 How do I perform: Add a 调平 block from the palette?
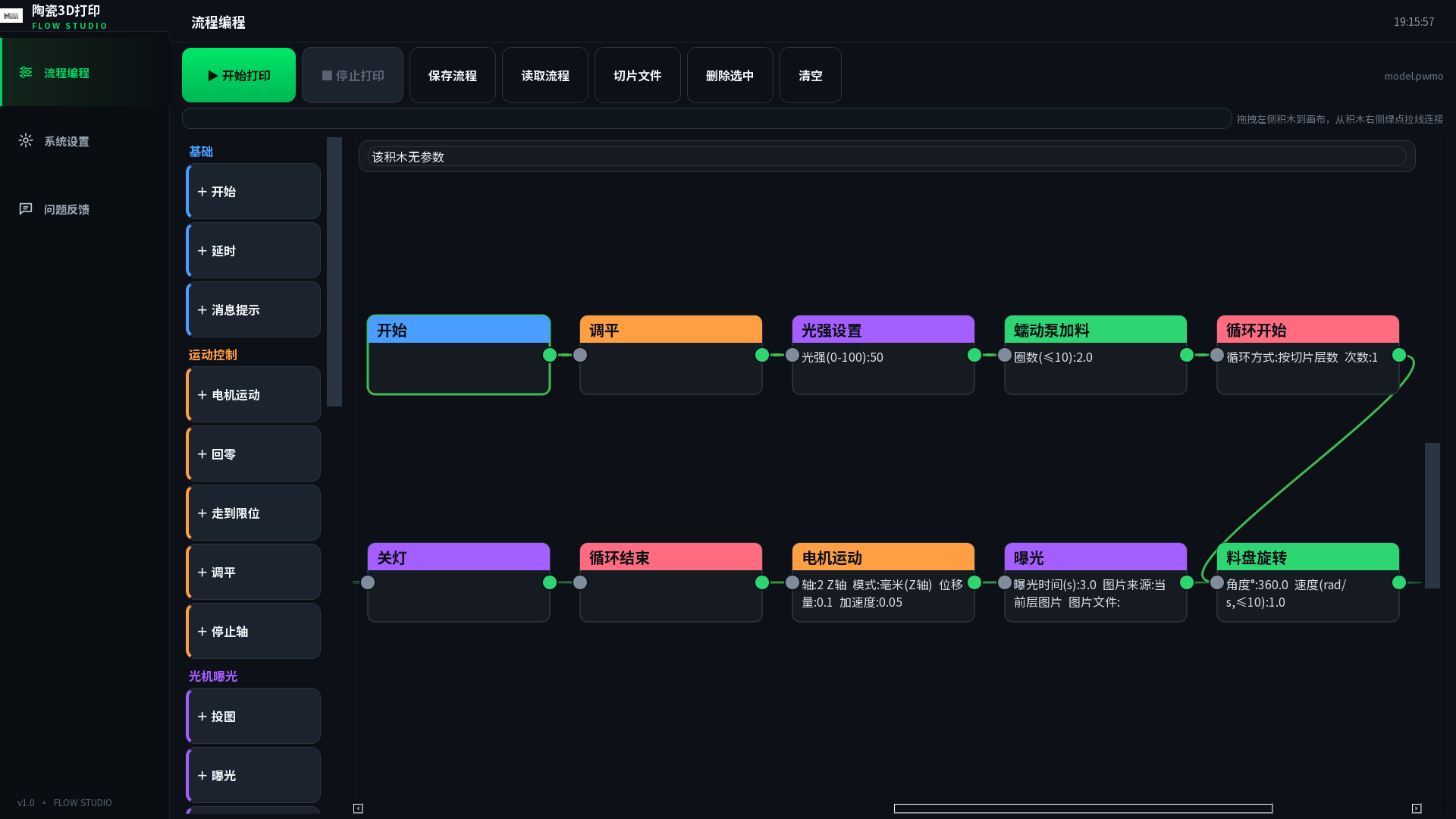pos(253,572)
